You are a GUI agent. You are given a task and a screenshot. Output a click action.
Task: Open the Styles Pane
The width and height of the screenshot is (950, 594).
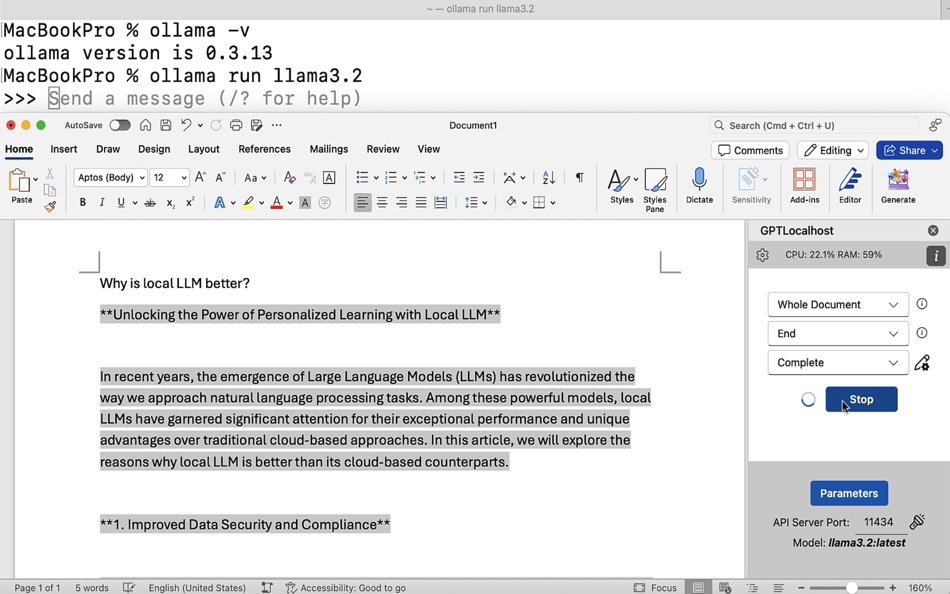[x=655, y=190]
